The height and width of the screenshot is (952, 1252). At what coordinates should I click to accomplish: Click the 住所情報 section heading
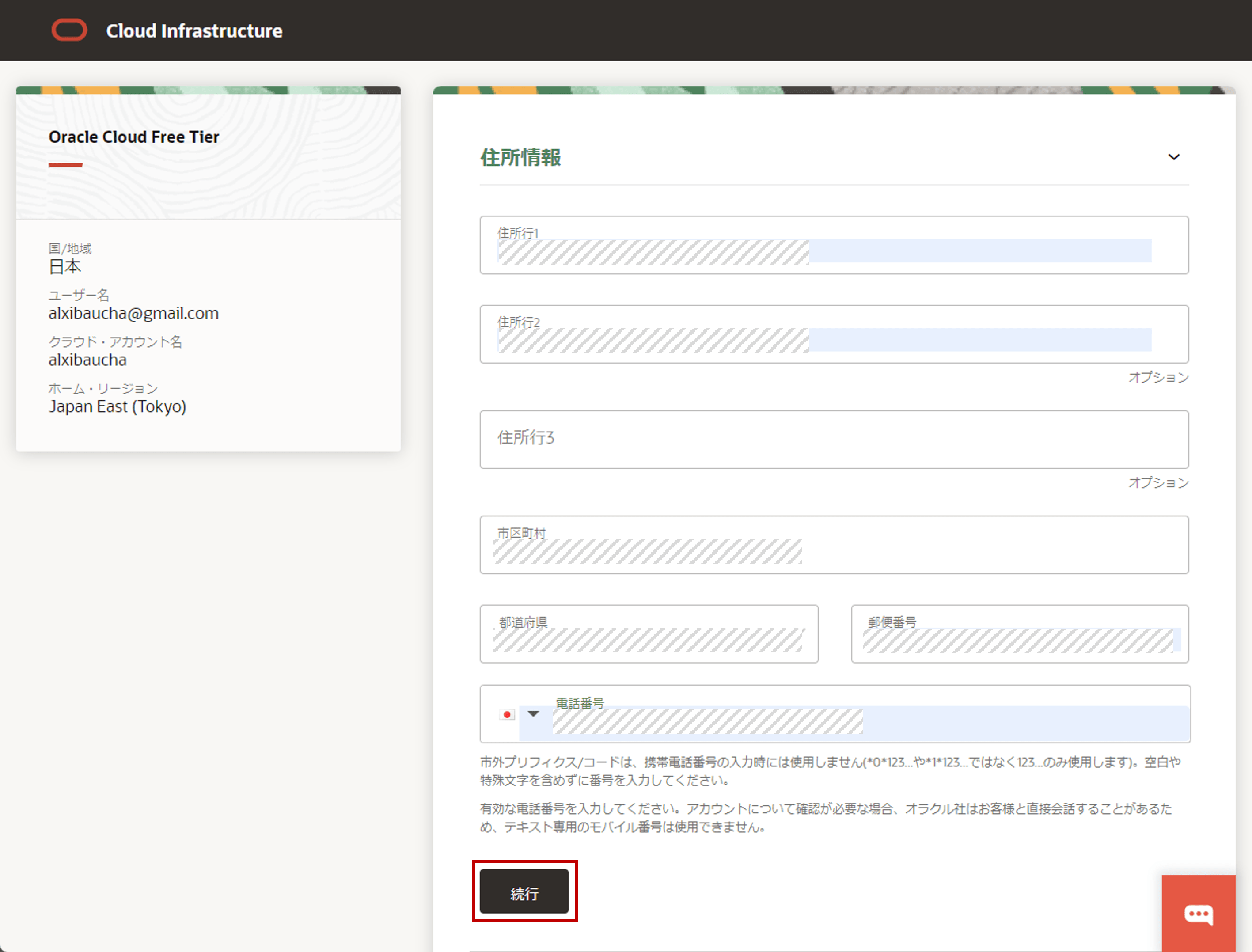point(521,158)
